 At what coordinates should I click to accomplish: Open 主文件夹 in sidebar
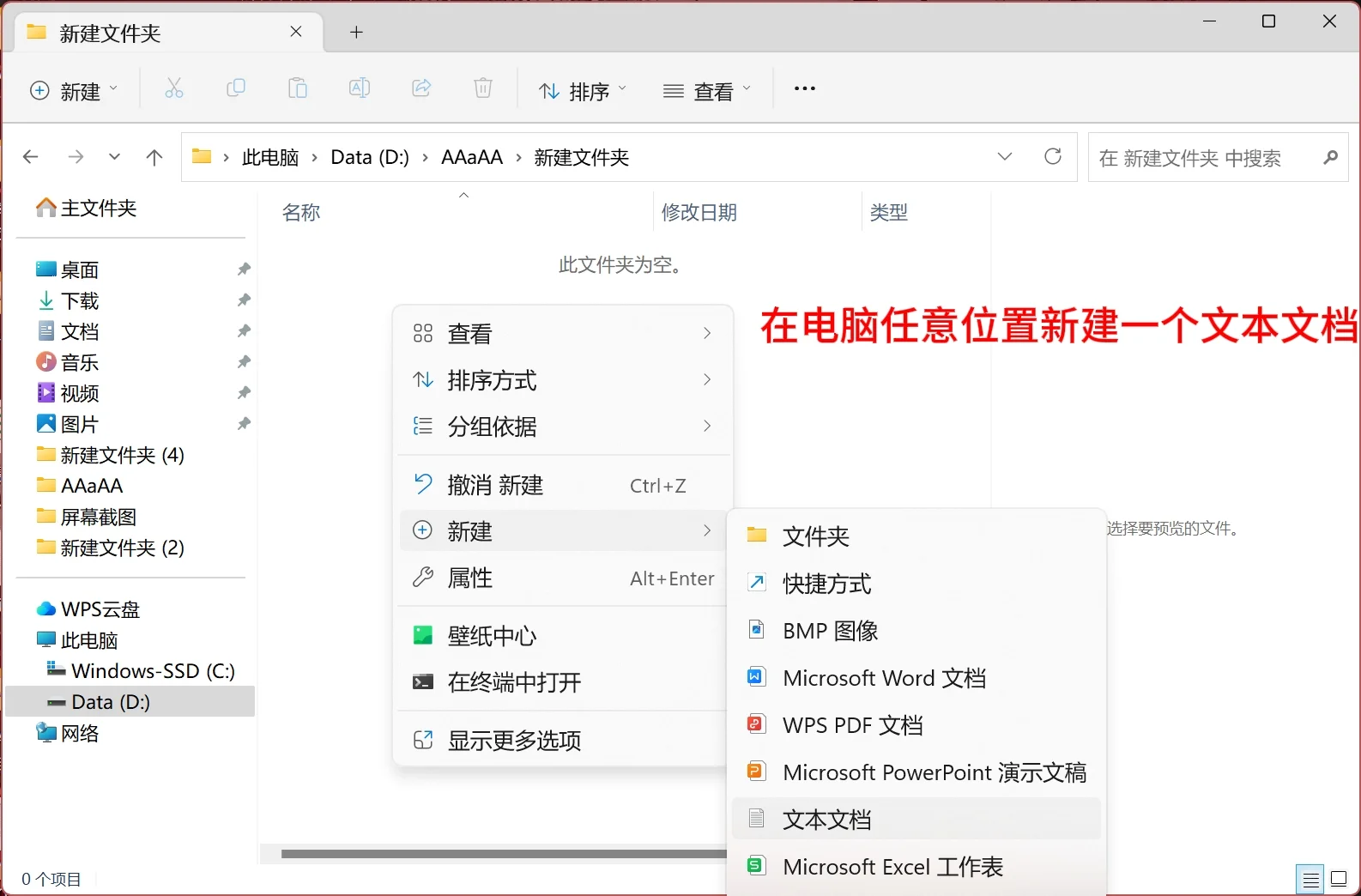87,208
